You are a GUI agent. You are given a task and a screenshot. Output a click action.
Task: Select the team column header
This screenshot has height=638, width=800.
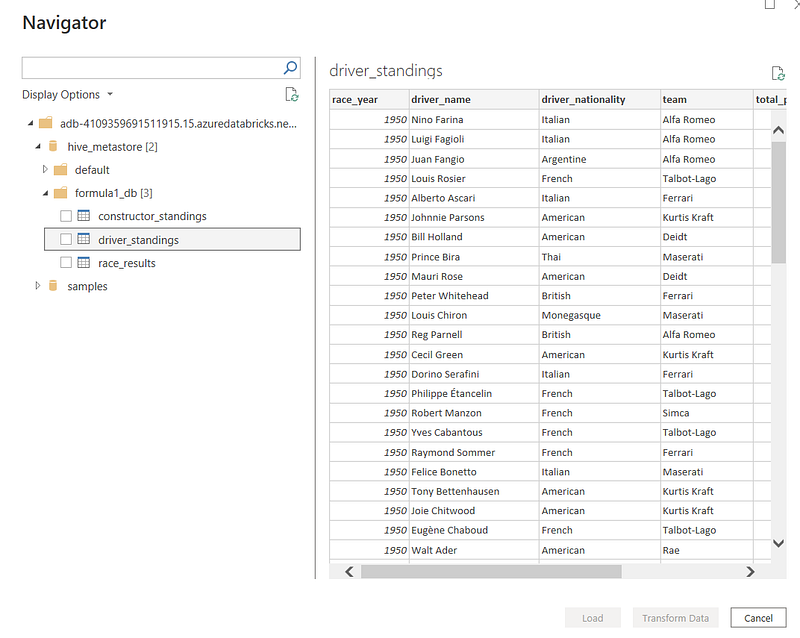(707, 100)
